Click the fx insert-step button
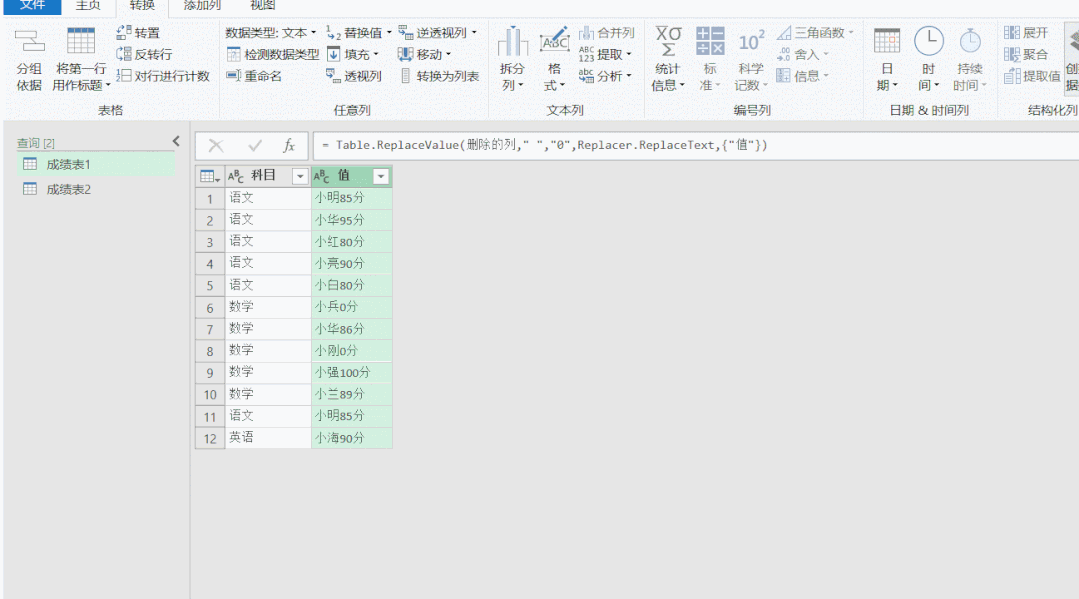This screenshot has height=599, width=1079. 289,145
